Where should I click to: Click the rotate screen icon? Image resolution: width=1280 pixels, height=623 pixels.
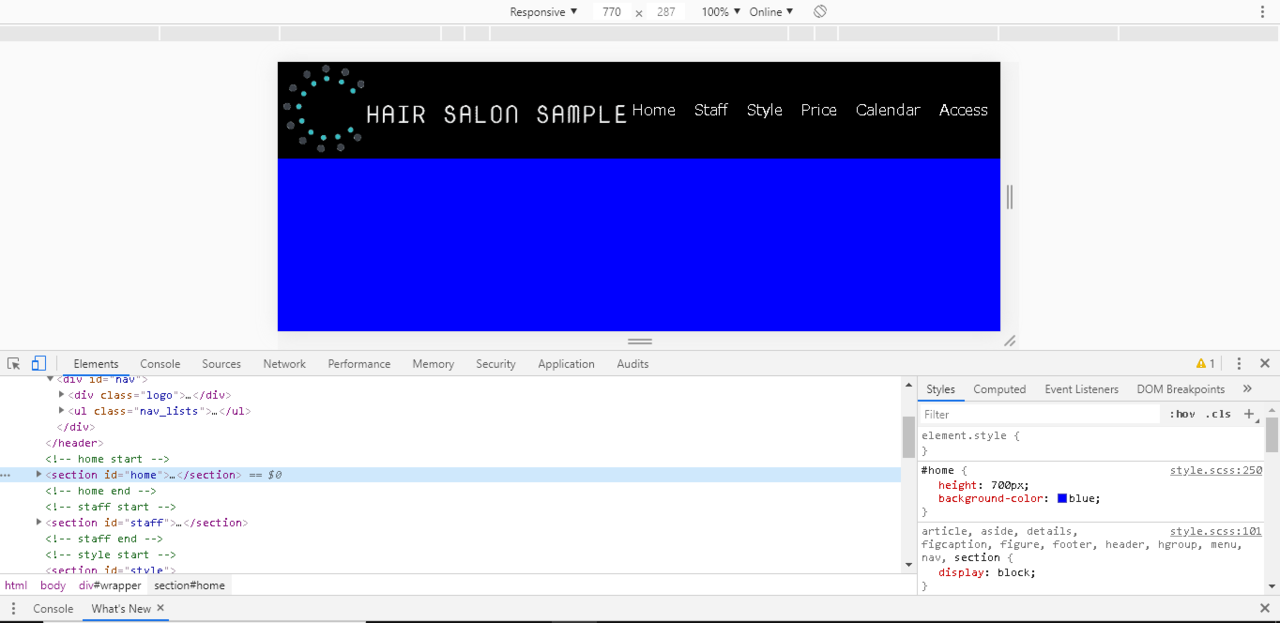tap(820, 12)
